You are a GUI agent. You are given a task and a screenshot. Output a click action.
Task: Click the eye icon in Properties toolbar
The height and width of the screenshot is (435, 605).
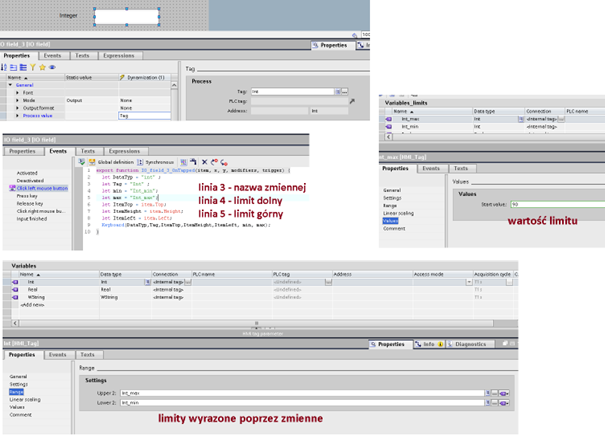52,67
